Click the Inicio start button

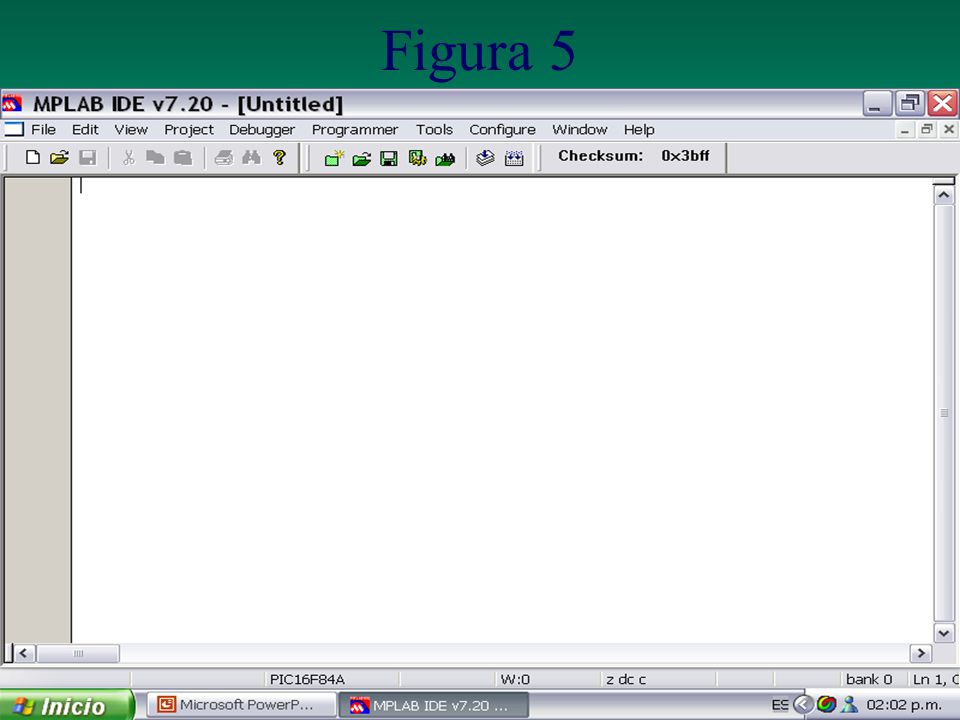(66, 705)
